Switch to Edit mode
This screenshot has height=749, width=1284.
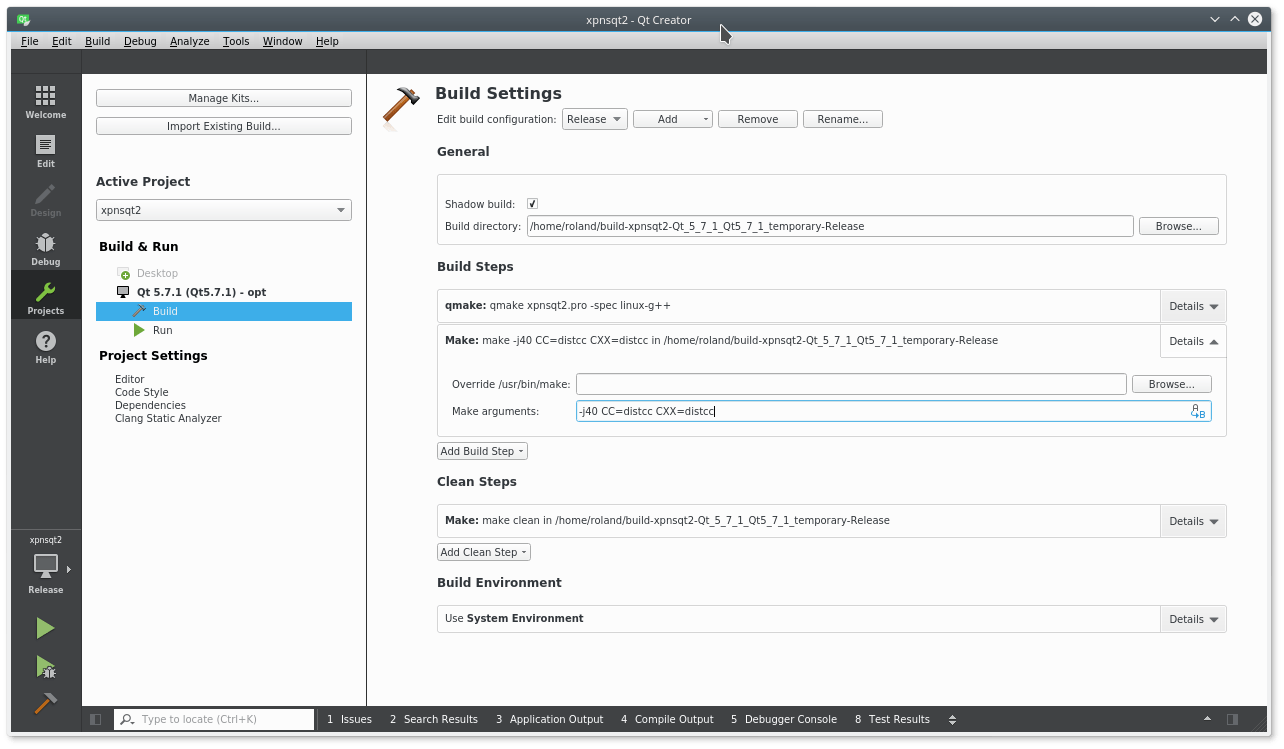[x=46, y=149]
